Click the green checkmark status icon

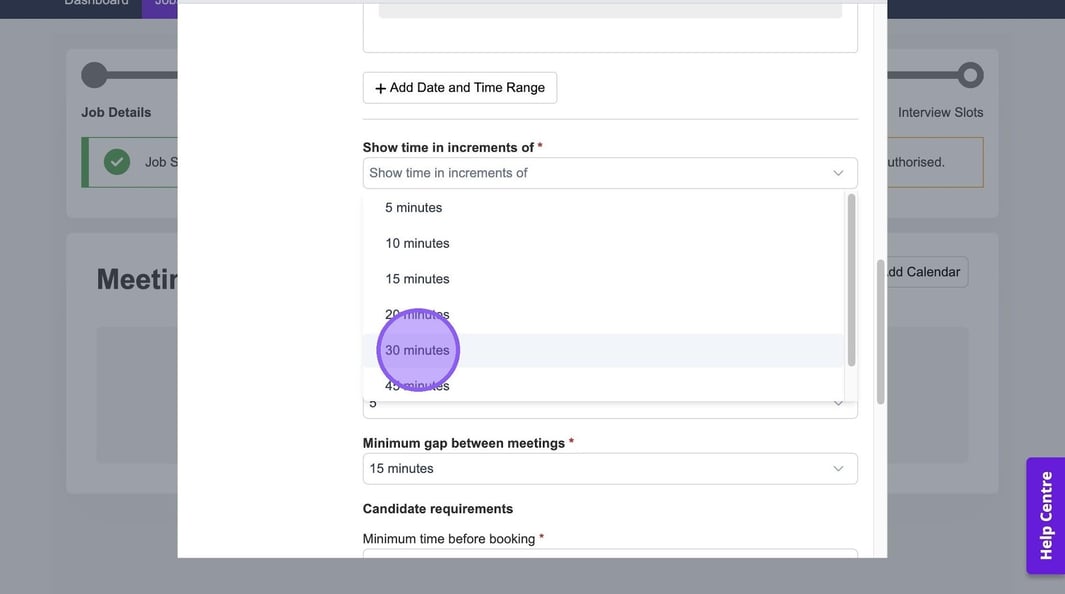click(x=117, y=162)
